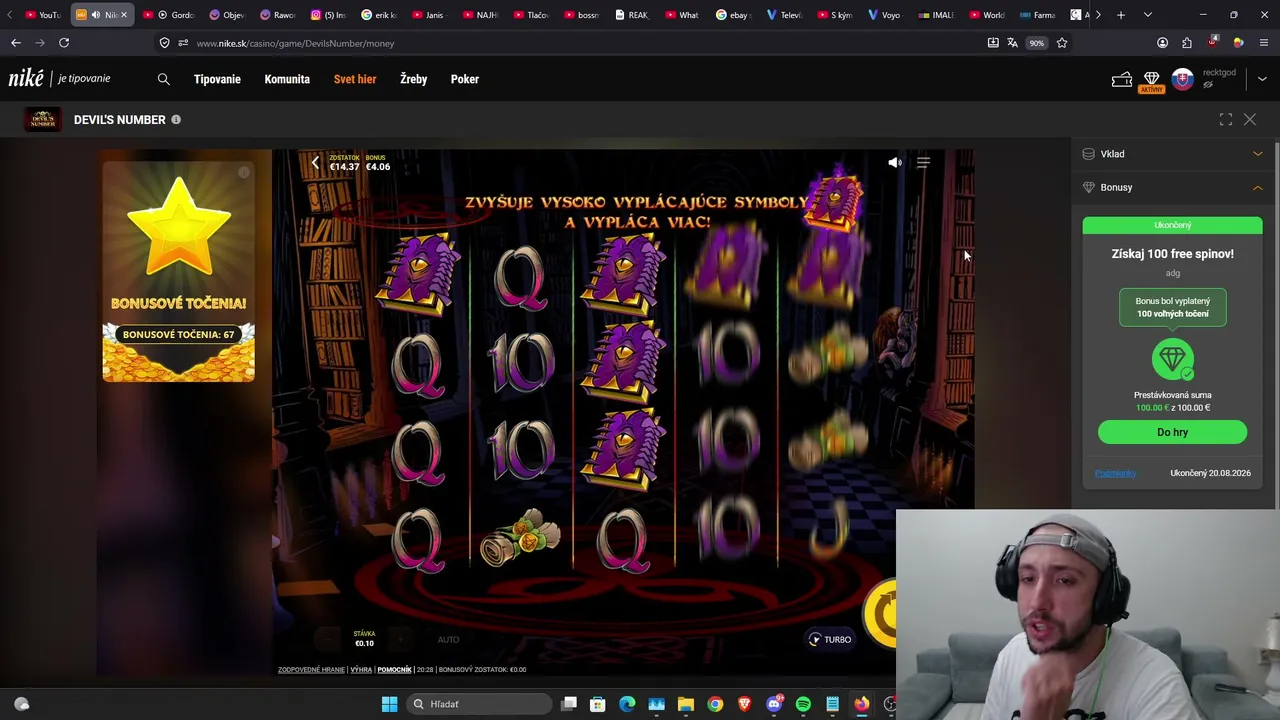
Task: Open the Firefox application menu
Action: pos(1263,43)
